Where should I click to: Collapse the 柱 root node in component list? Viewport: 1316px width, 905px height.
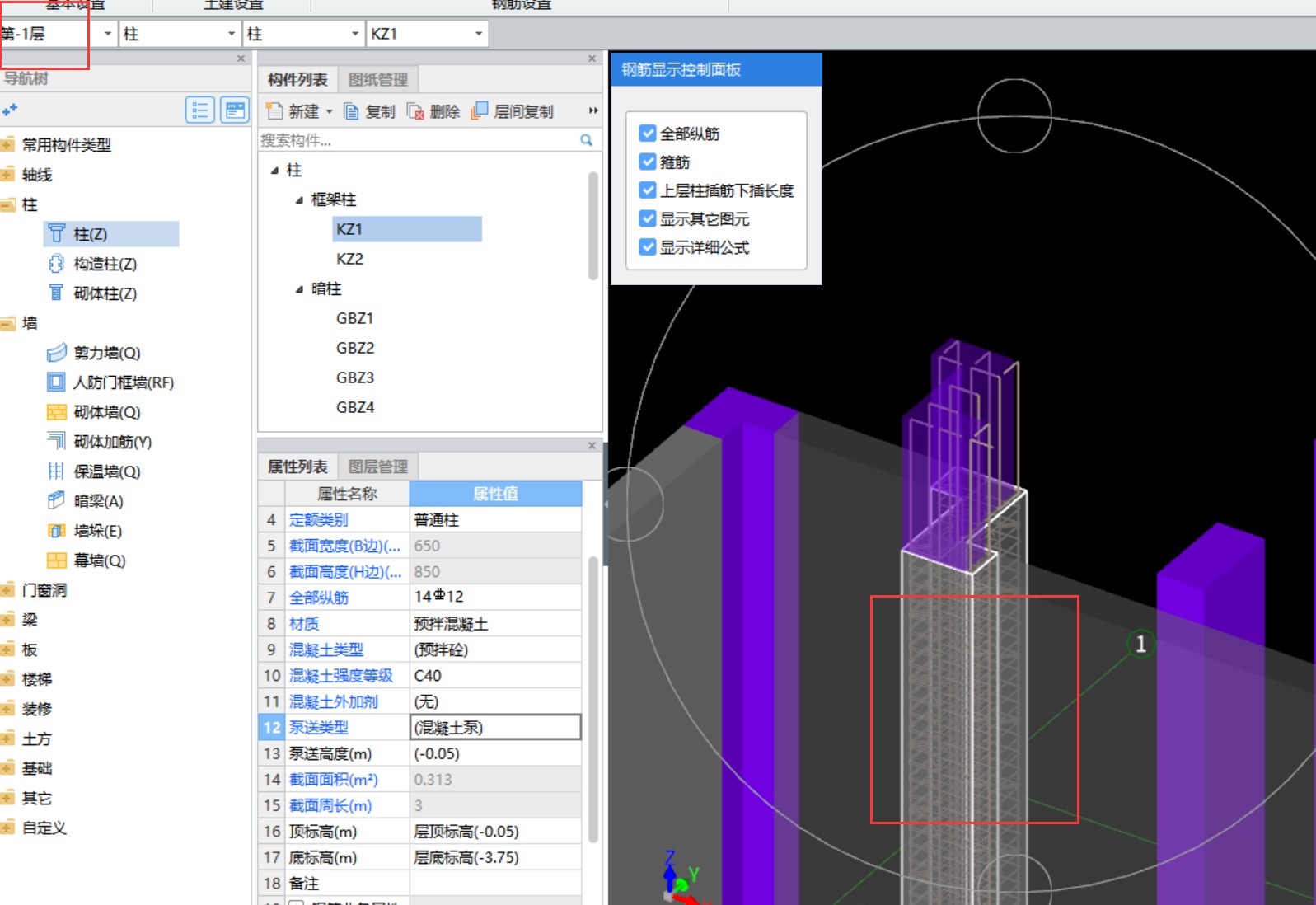pyautogui.click(x=274, y=171)
